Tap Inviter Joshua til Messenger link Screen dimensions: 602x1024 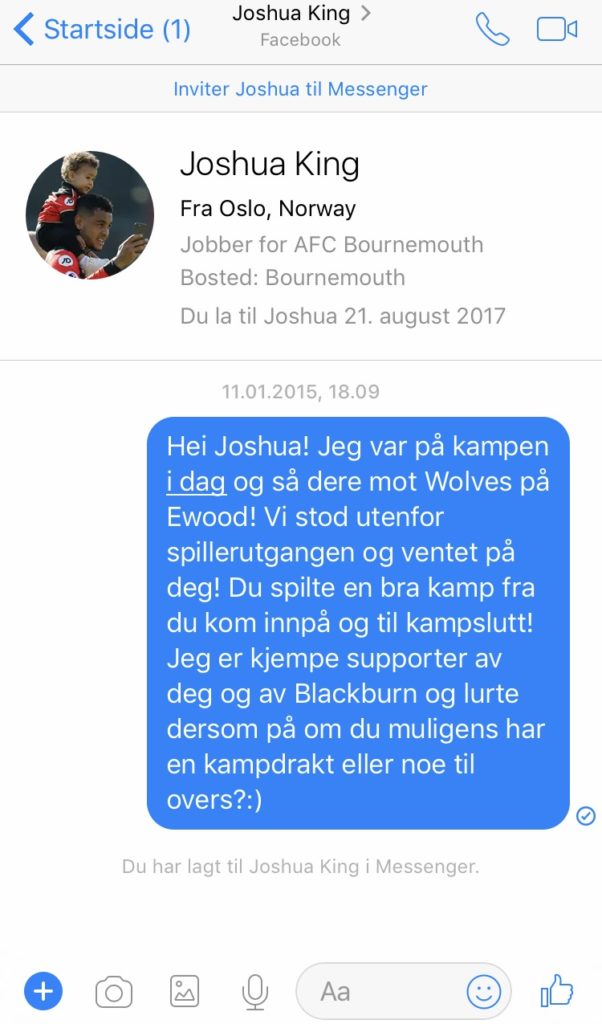300,89
